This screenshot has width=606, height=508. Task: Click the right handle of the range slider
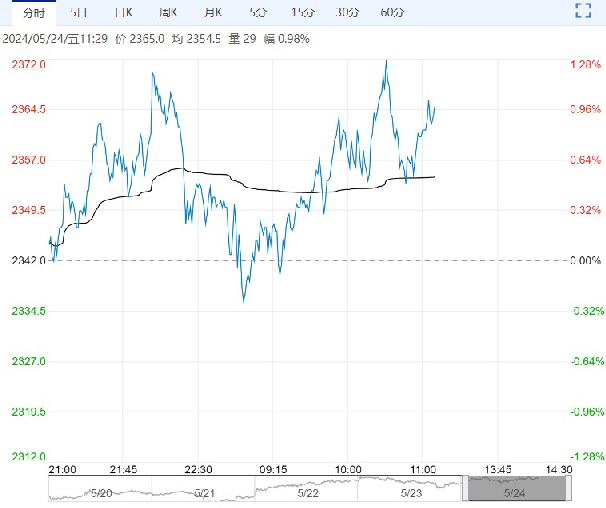click(x=569, y=488)
